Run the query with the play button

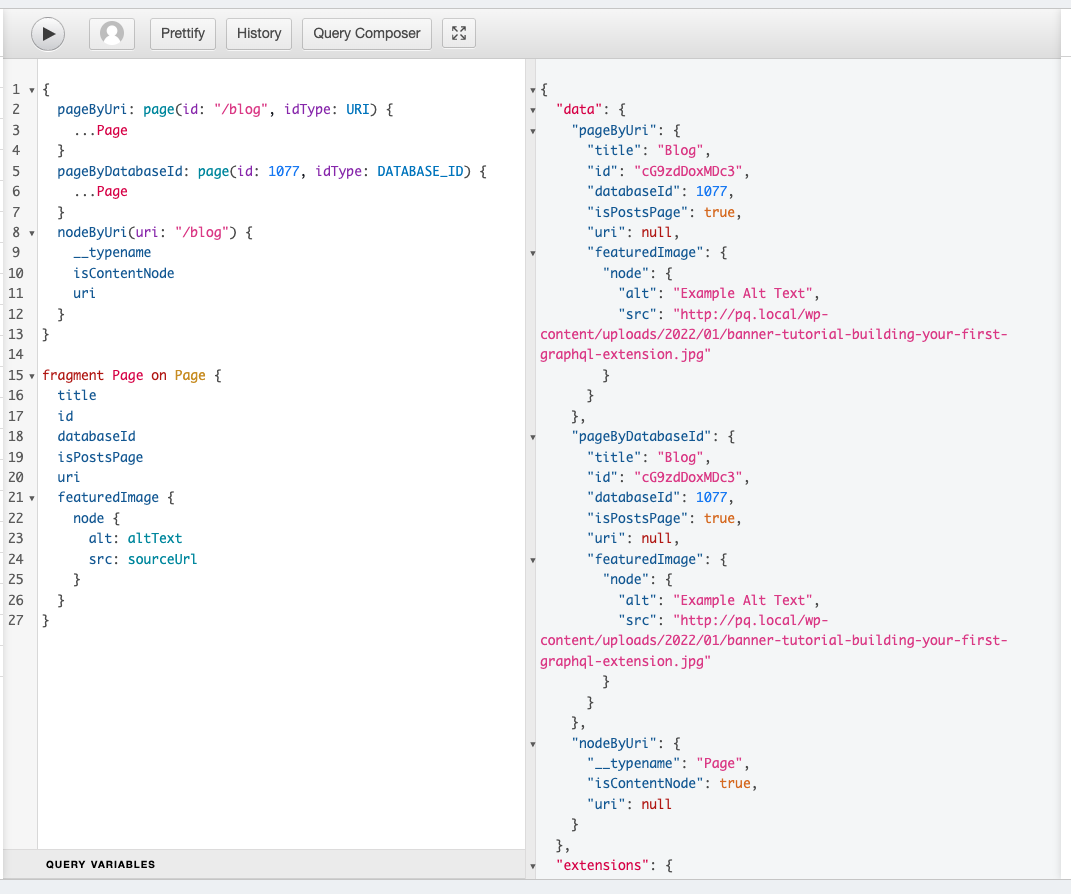(x=48, y=33)
